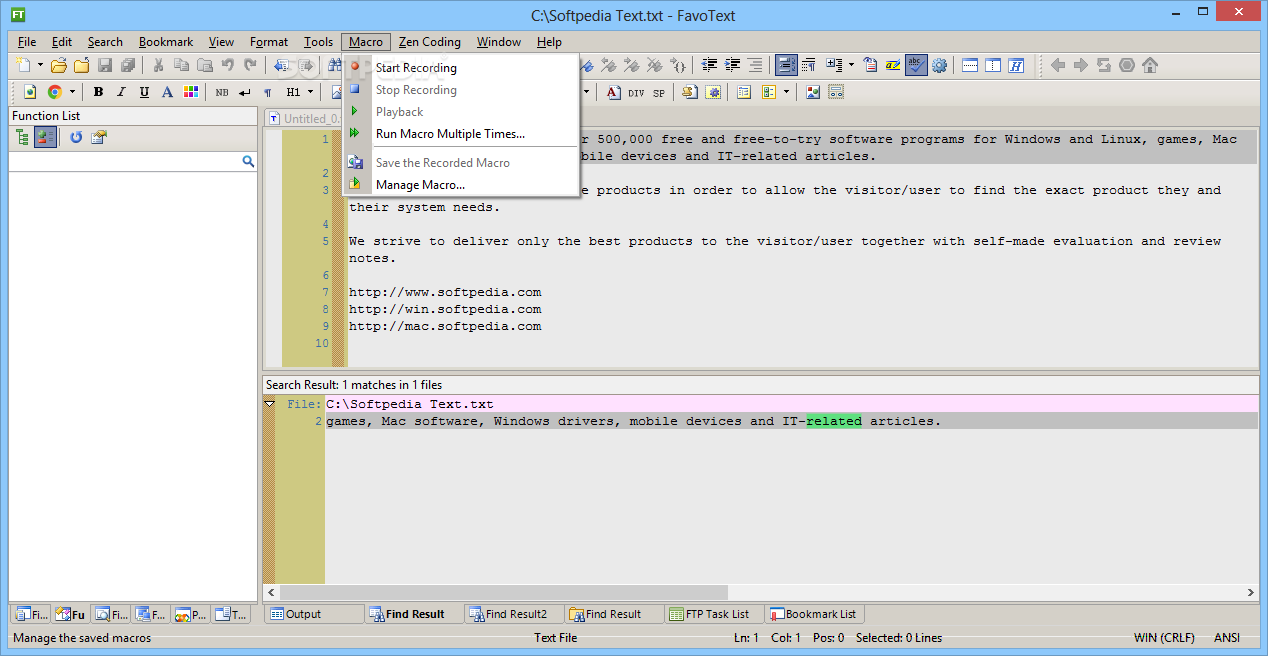Screen dimensions: 1268x656
Task: Click the Paste clipboard icon
Action: coord(204,65)
